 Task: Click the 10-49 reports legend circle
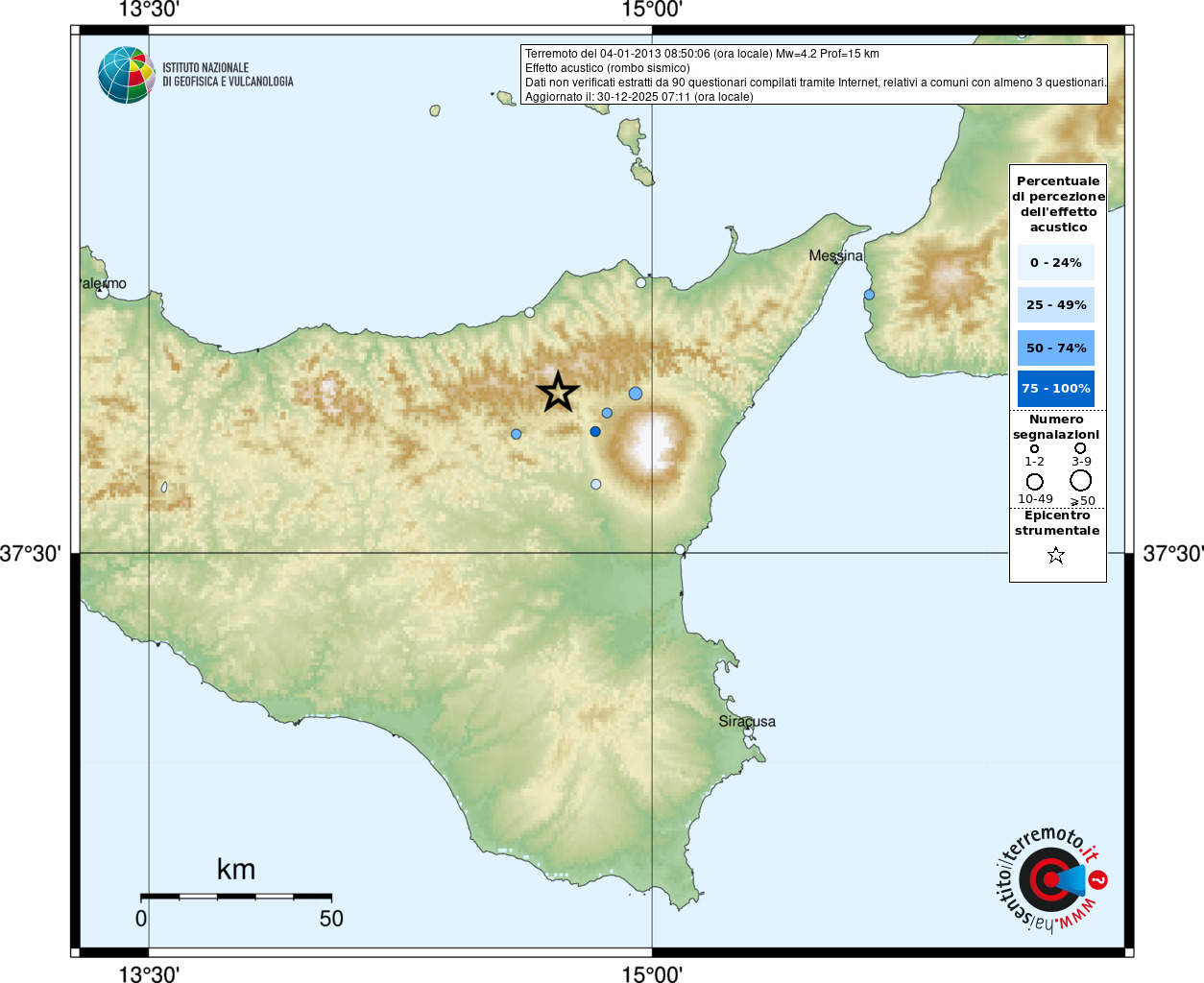tap(1034, 482)
